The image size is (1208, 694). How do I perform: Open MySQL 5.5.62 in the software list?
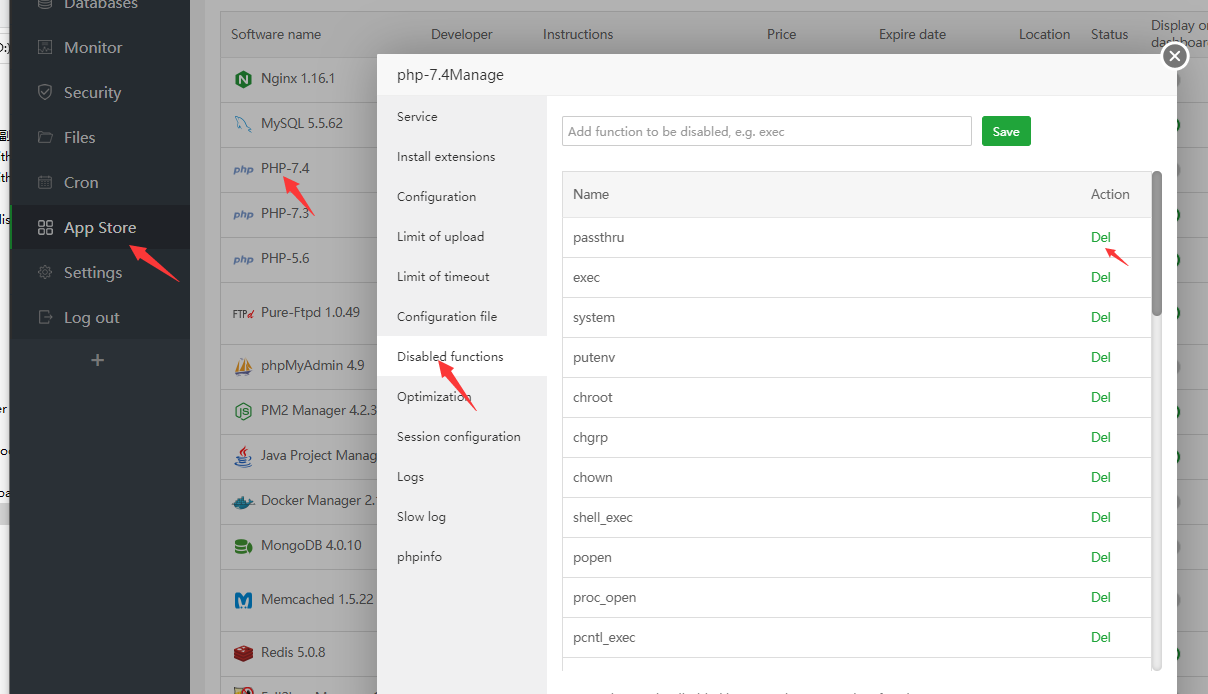coord(302,123)
